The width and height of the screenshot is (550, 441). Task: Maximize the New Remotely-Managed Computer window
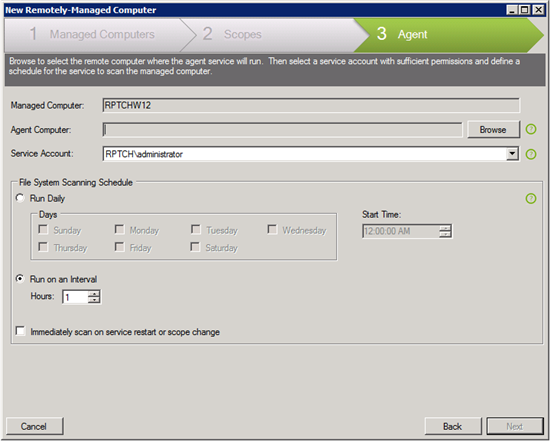(524, 10)
